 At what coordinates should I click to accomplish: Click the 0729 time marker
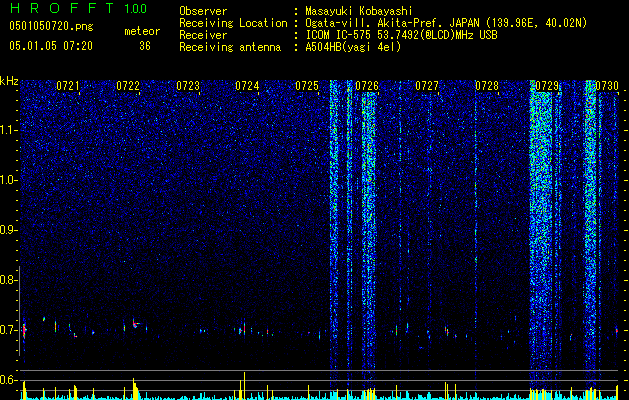click(547, 85)
